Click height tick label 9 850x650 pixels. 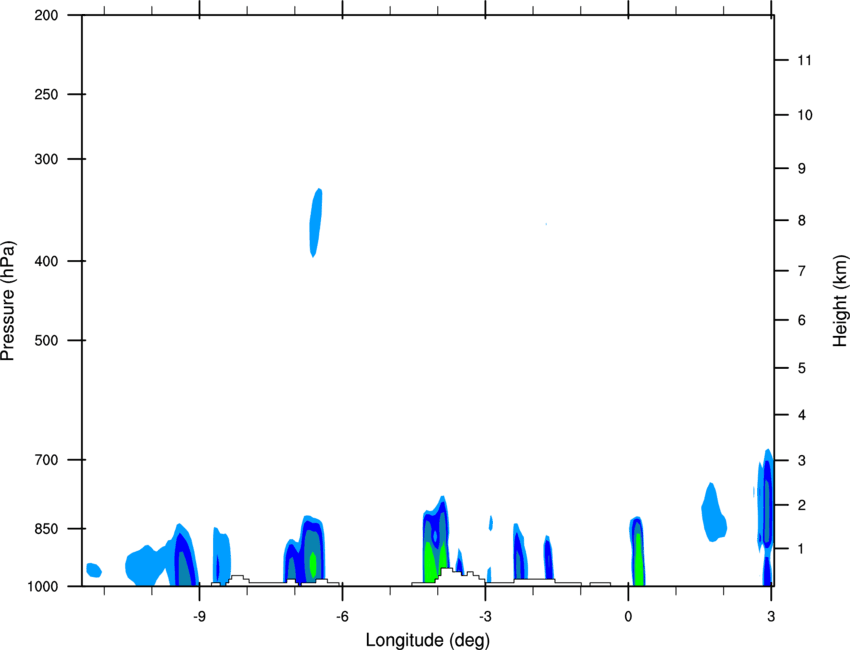(802, 169)
